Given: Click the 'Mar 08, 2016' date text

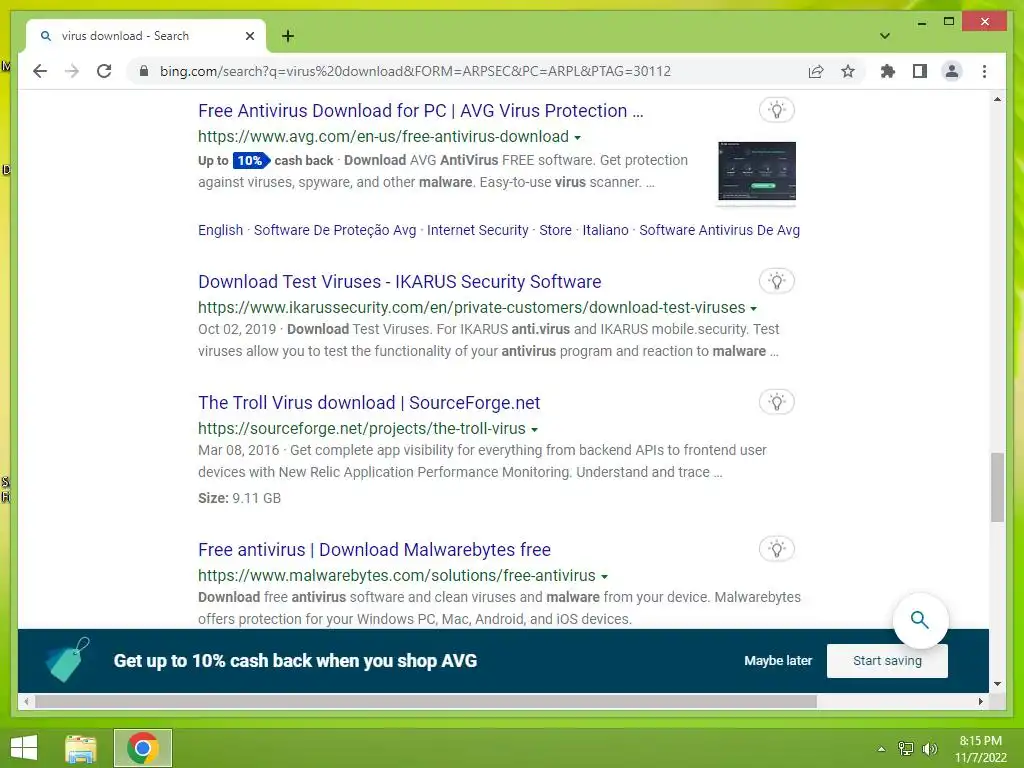Looking at the screenshot, I should coord(238,450).
